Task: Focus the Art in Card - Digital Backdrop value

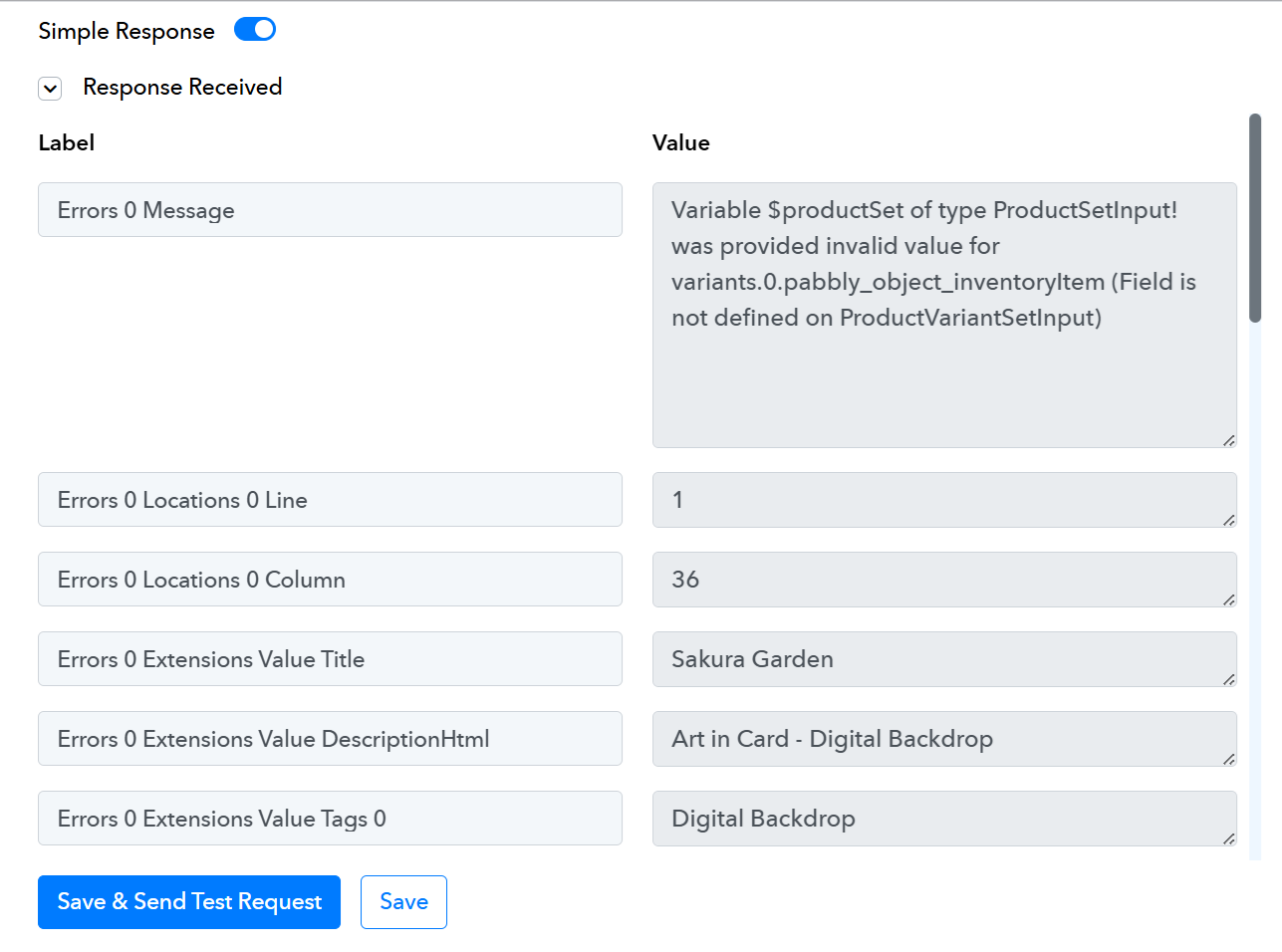Action: click(x=943, y=739)
